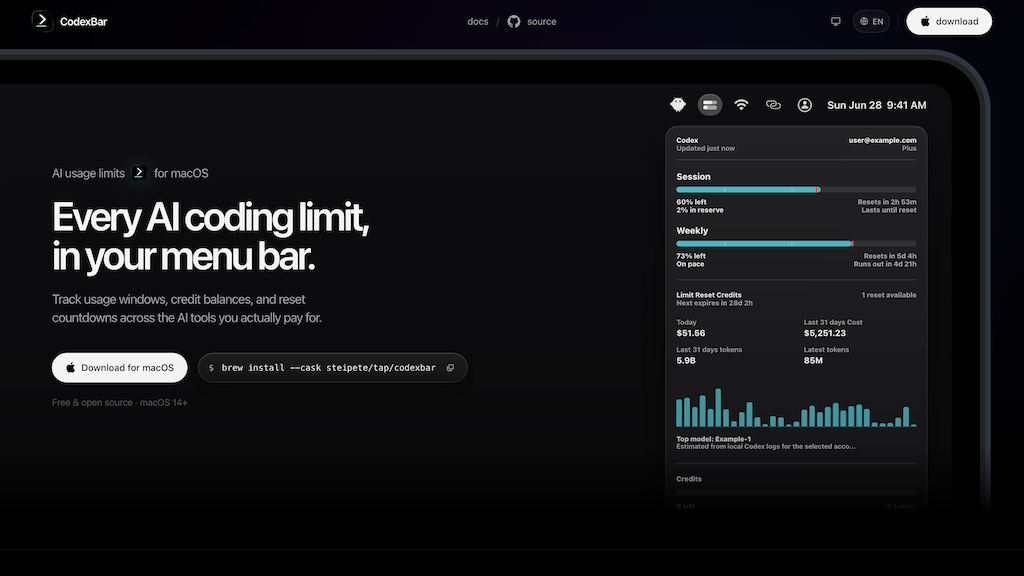Click the Apple icon in top download button
This screenshot has height=576, width=1024.
(925, 22)
